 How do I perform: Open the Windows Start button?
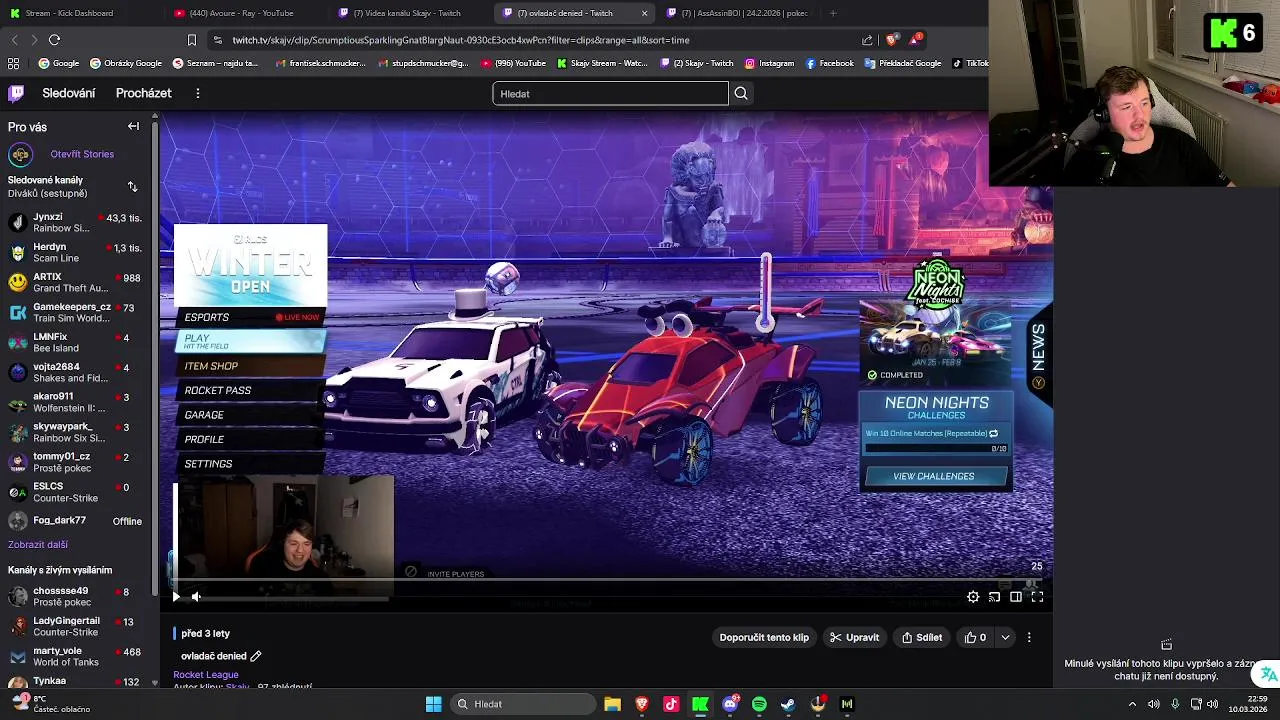433,704
